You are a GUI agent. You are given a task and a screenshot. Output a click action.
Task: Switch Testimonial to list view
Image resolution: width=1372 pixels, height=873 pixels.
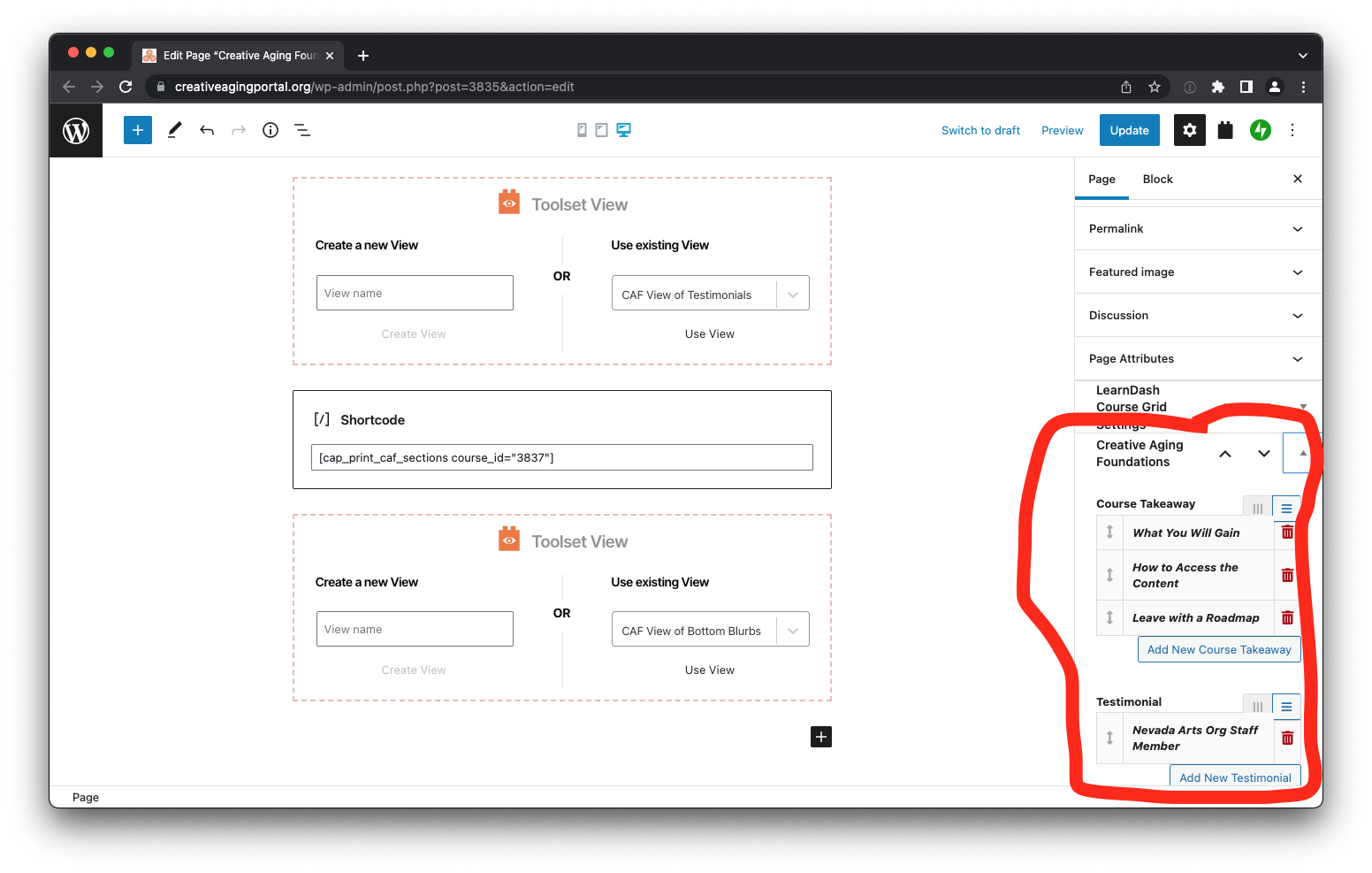[1286, 706]
